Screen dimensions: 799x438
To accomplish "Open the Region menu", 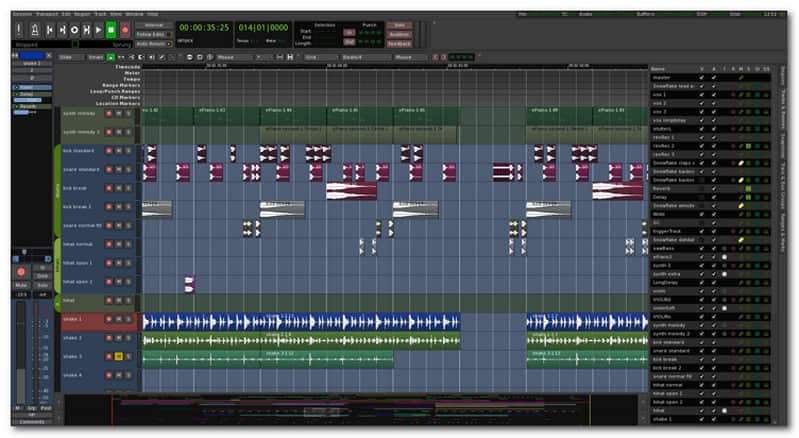I will (82, 14).
